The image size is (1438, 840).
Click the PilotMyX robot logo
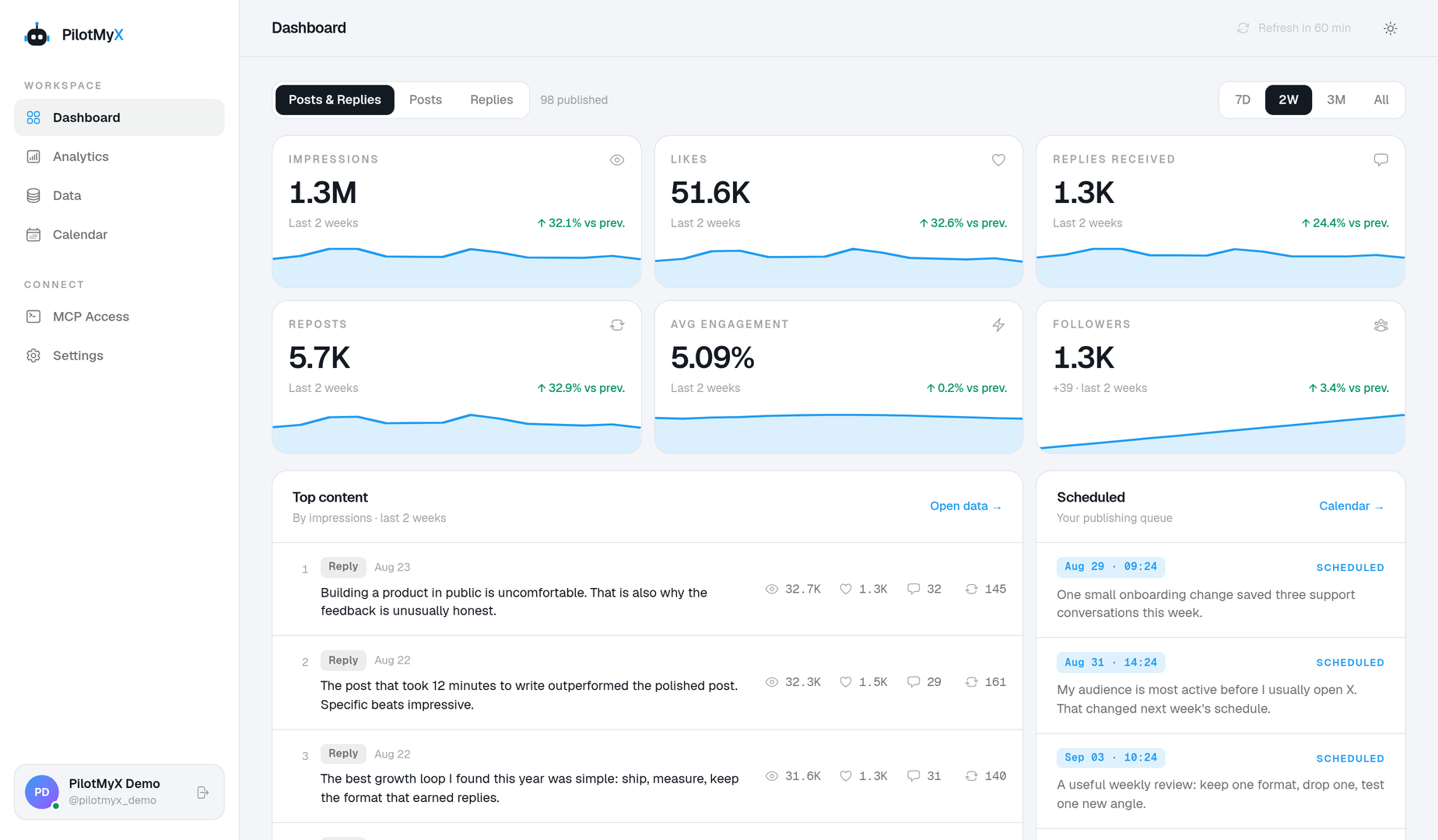tap(37, 34)
